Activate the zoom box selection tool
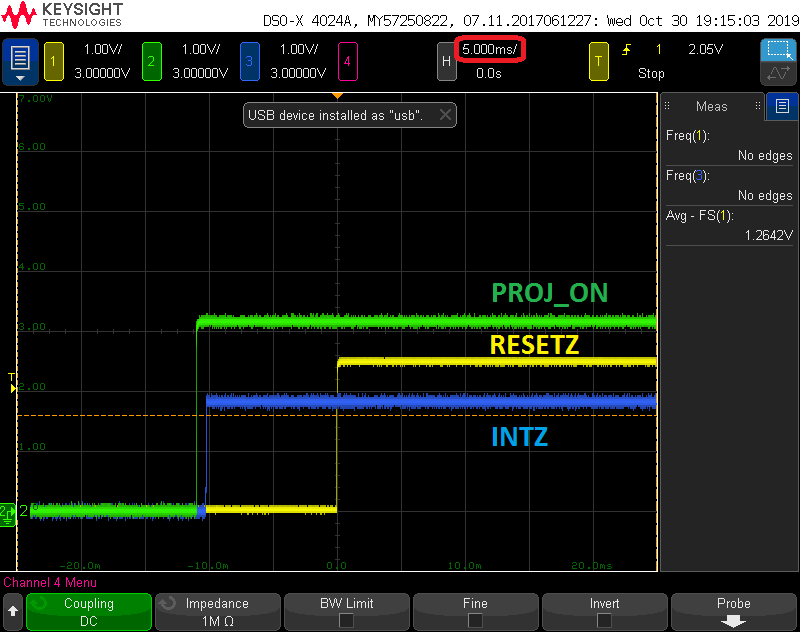800x632 pixels. [779, 49]
